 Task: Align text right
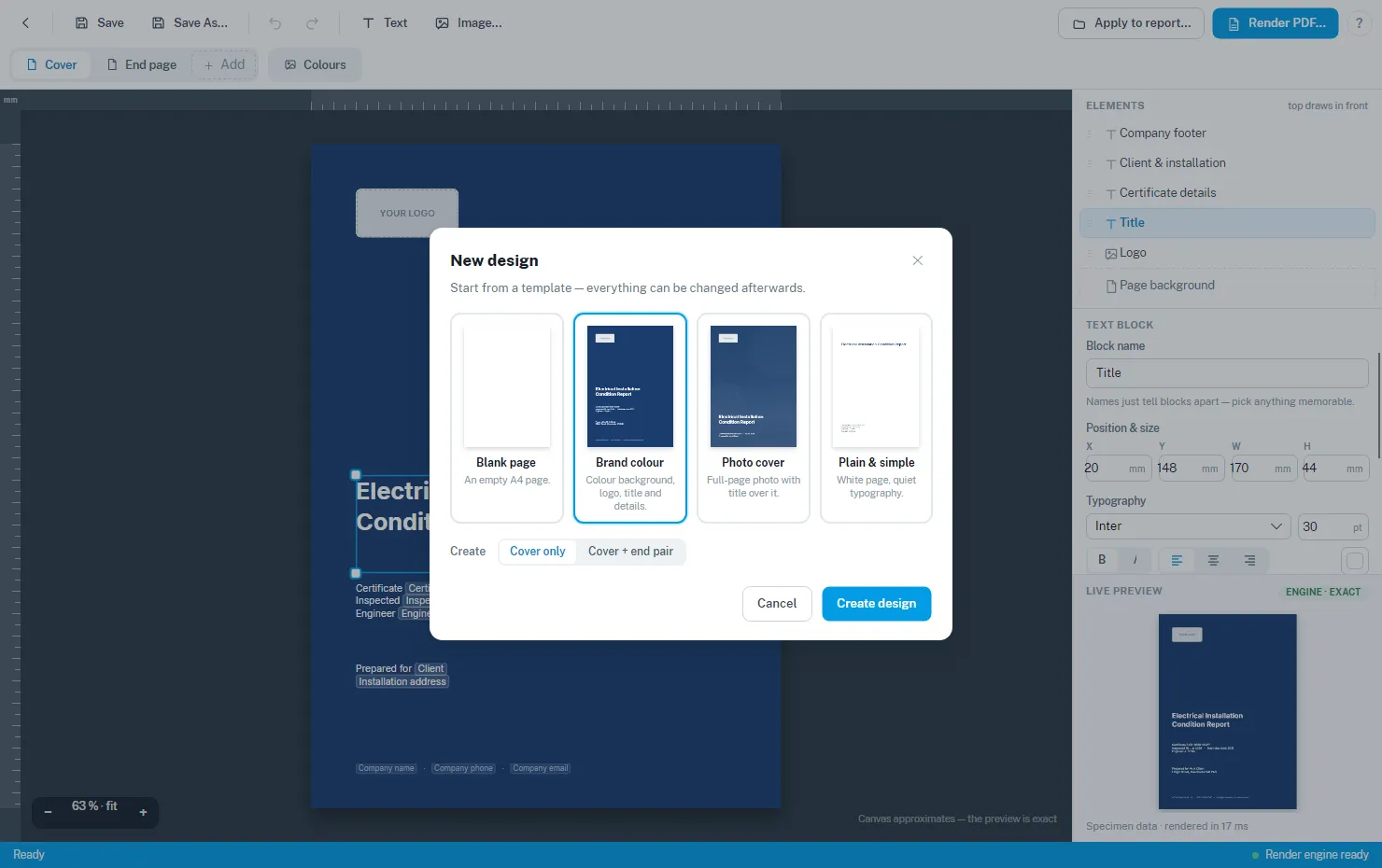coord(1249,560)
